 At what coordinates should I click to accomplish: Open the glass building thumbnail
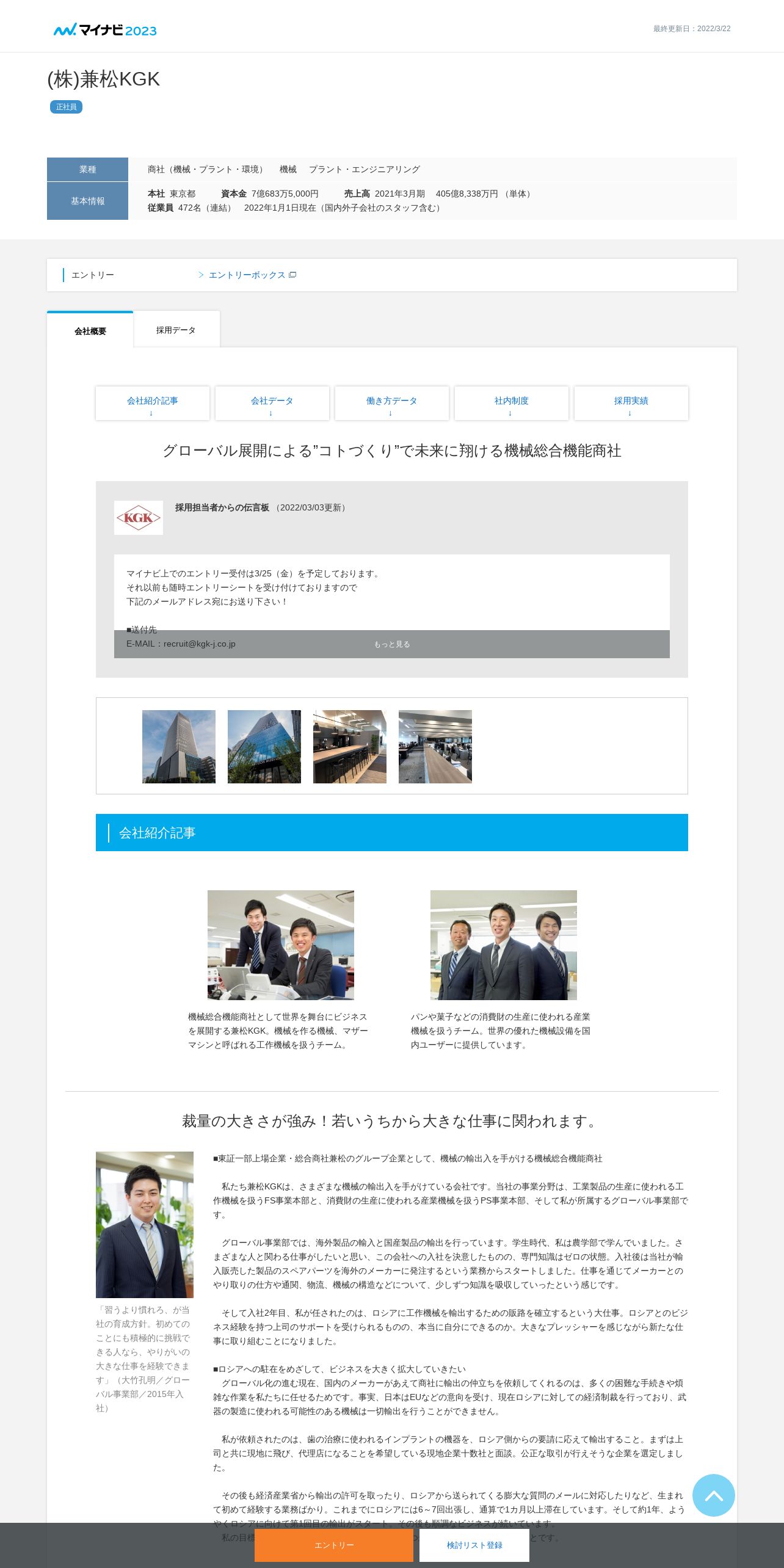(x=264, y=746)
